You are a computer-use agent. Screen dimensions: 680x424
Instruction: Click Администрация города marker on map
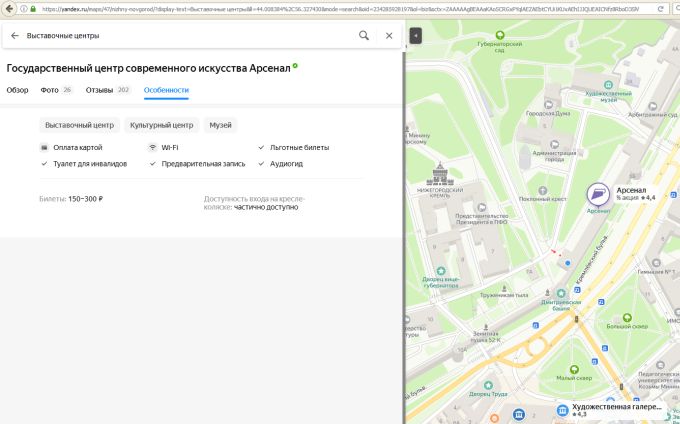point(554,144)
